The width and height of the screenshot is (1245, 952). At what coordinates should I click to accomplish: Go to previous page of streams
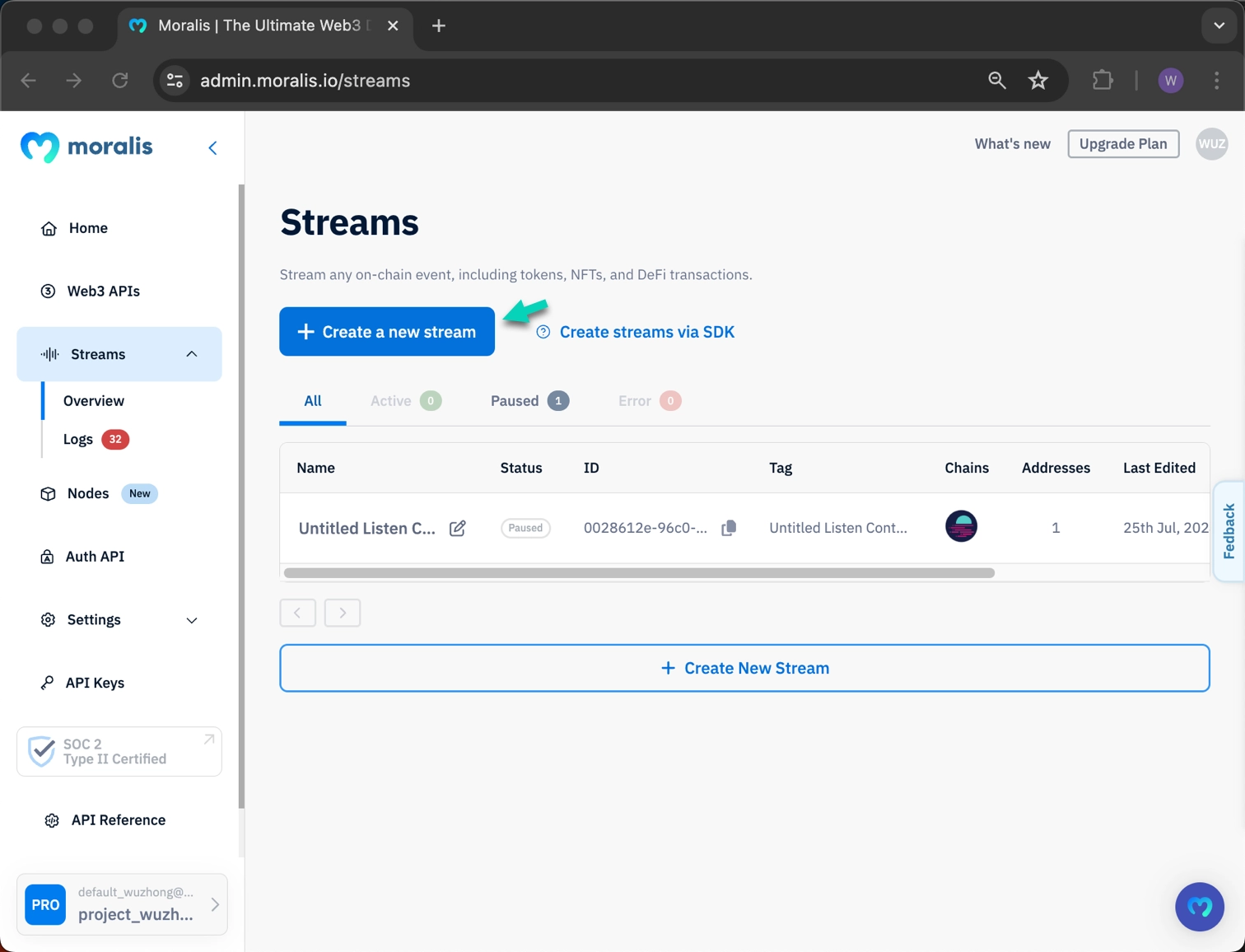coord(298,613)
